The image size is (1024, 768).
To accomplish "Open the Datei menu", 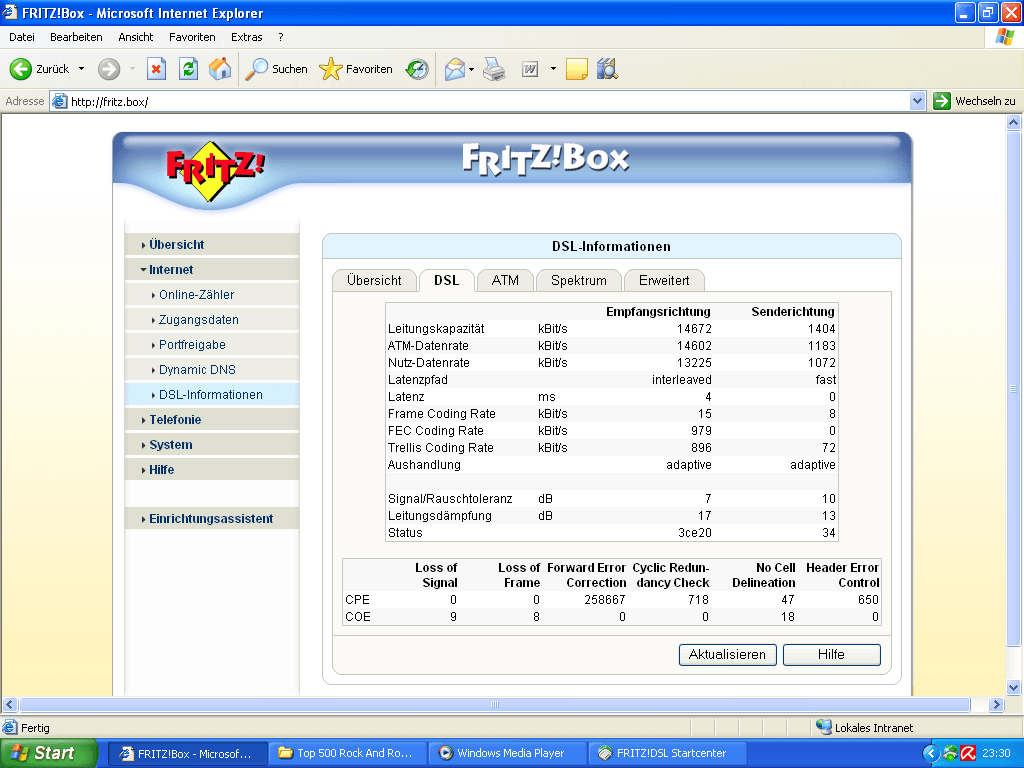I will (22, 37).
